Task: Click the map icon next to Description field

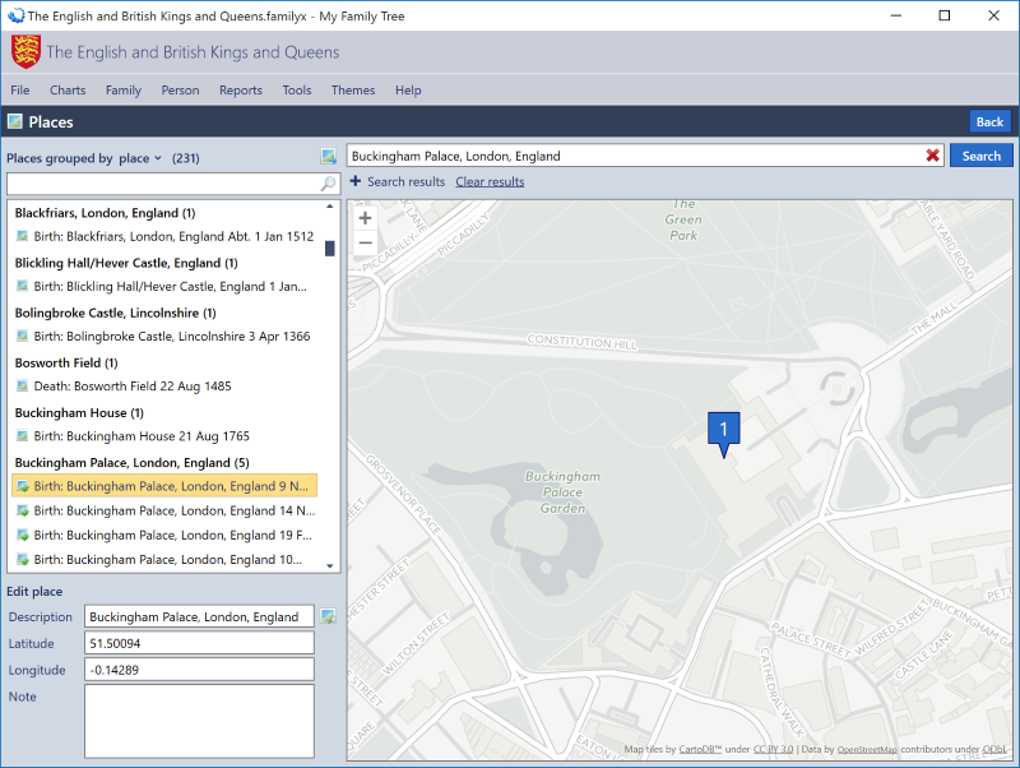Action: click(329, 616)
